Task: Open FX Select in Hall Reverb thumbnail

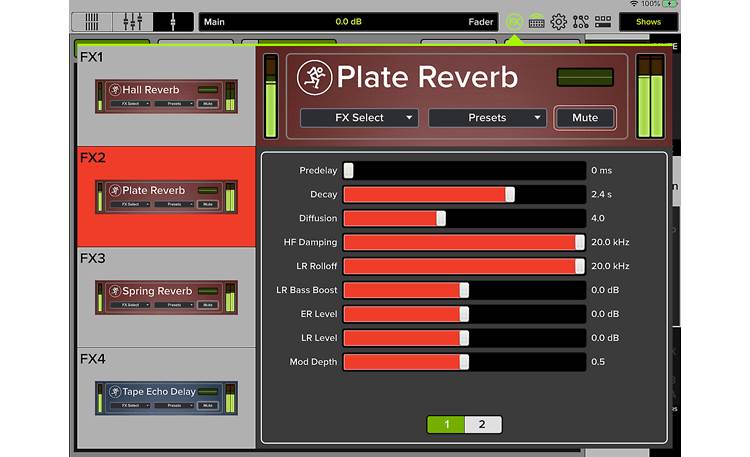Action: [x=130, y=103]
